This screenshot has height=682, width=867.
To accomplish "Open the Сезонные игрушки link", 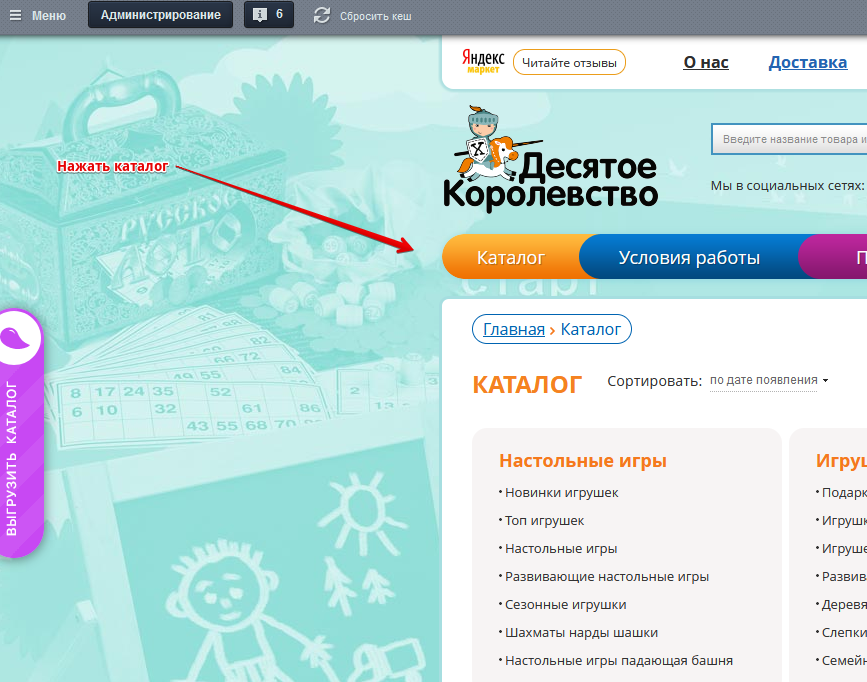I will (x=565, y=605).
